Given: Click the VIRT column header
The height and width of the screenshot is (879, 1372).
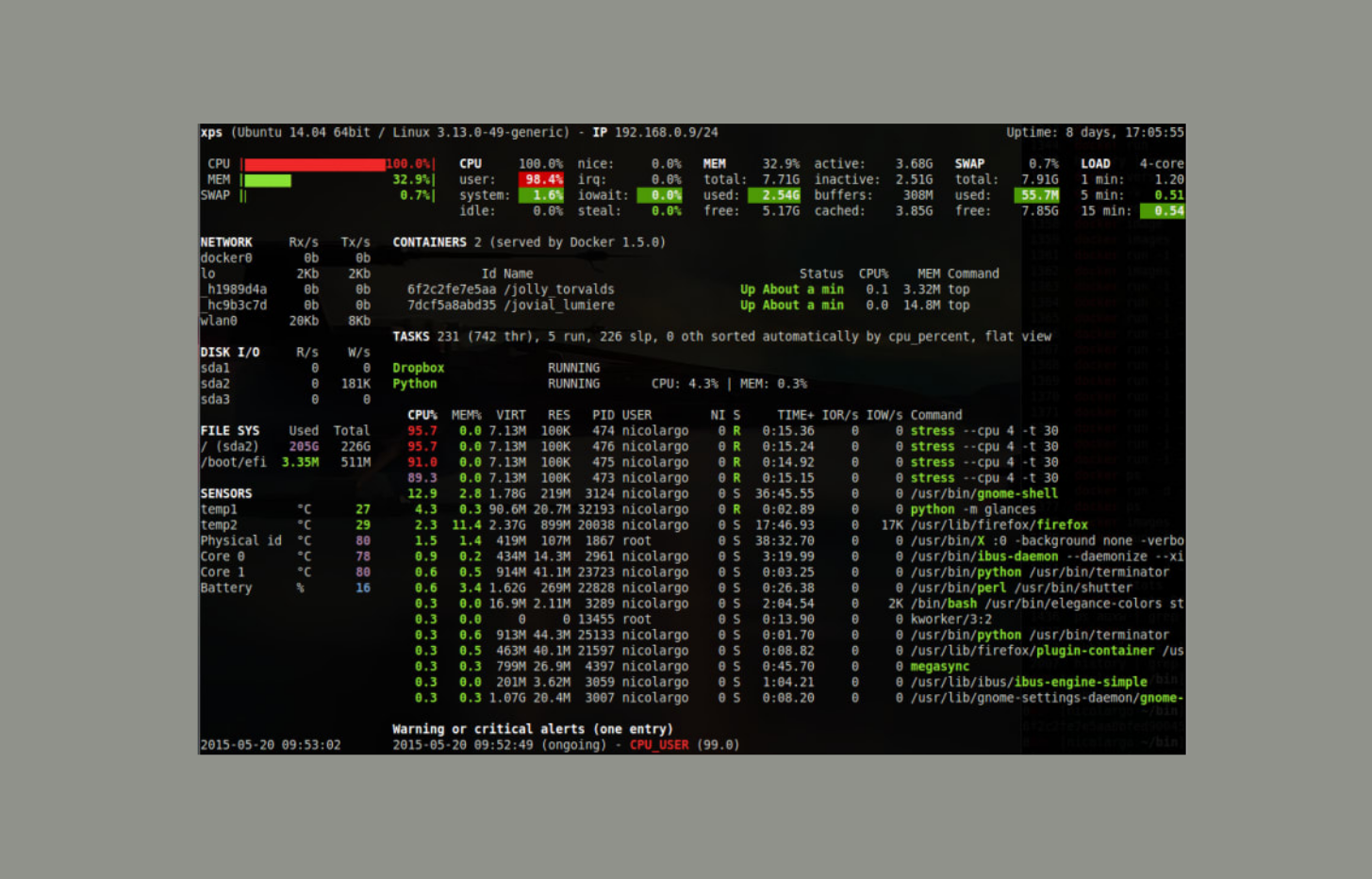Looking at the screenshot, I should click(x=511, y=415).
